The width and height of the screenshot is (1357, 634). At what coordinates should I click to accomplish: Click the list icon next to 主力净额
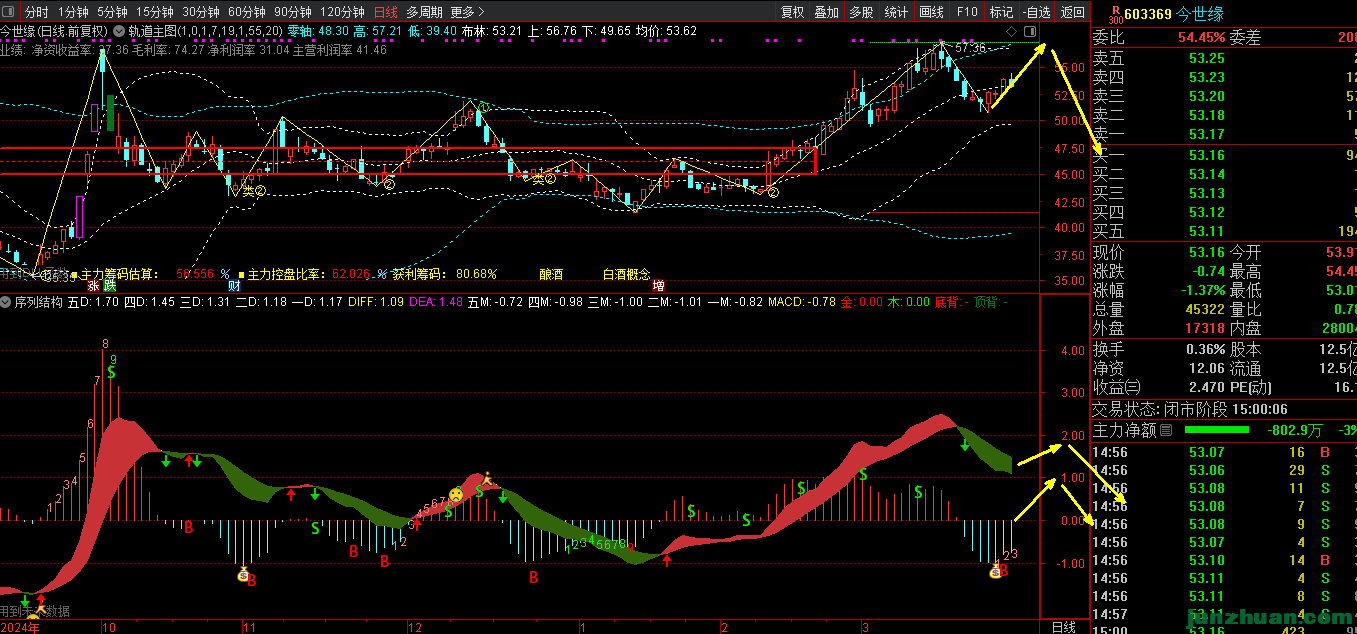(1165, 430)
